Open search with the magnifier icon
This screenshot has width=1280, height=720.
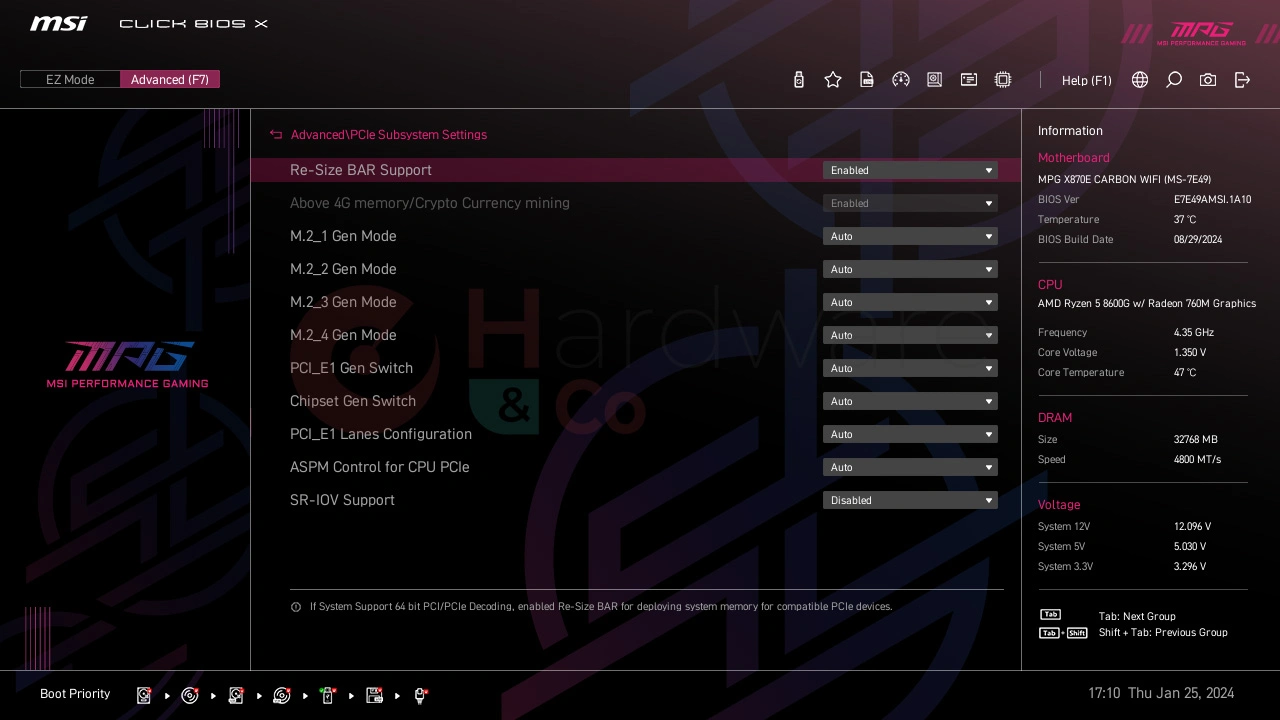tap(1174, 80)
